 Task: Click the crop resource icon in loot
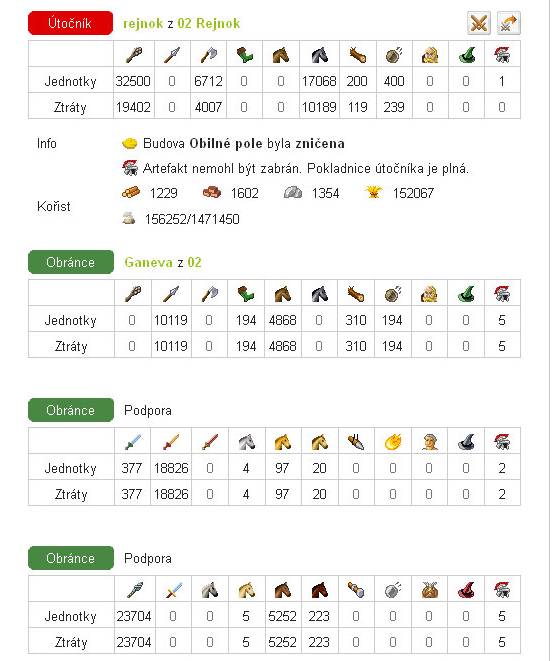[x=374, y=193]
